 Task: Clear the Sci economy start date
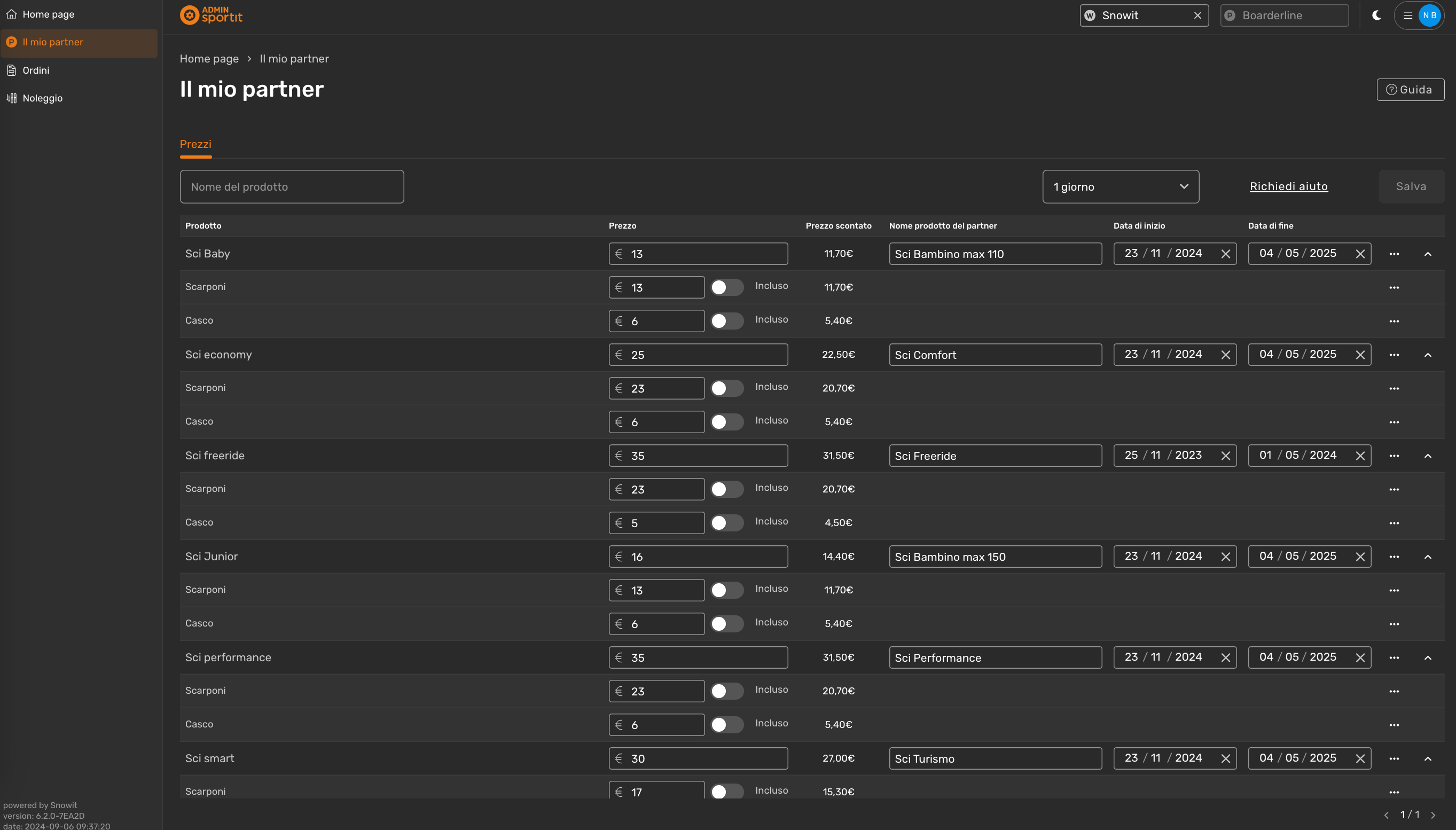[1225, 355]
